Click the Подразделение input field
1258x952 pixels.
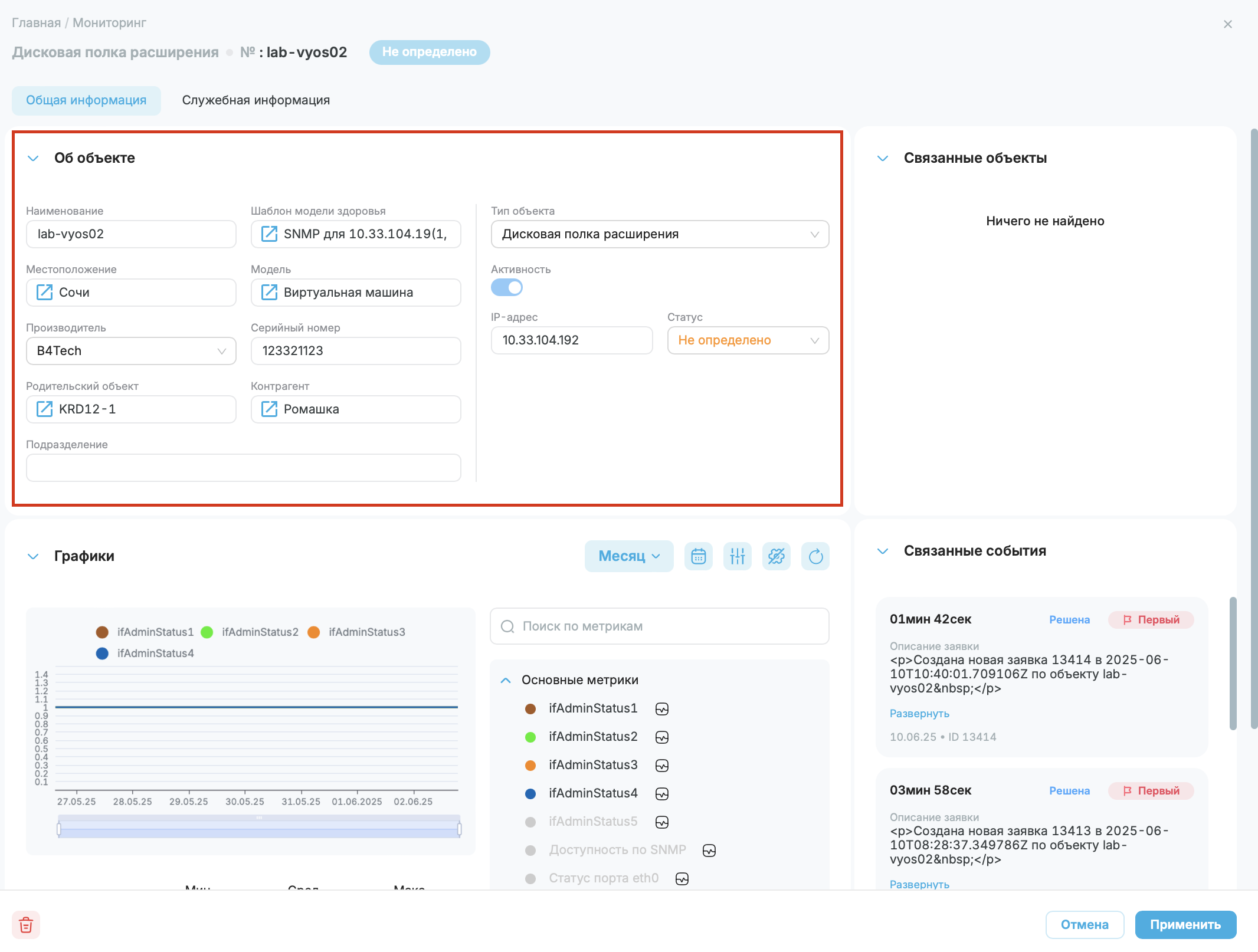coord(244,468)
